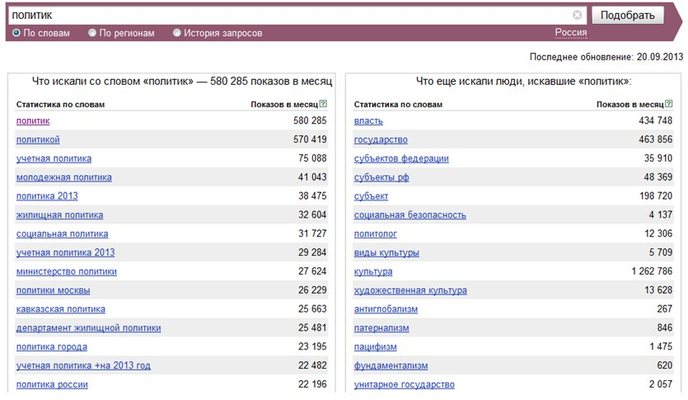Open the 'жилищная политика' link
Viewport: 688px width, 400px height.
[x=60, y=215]
